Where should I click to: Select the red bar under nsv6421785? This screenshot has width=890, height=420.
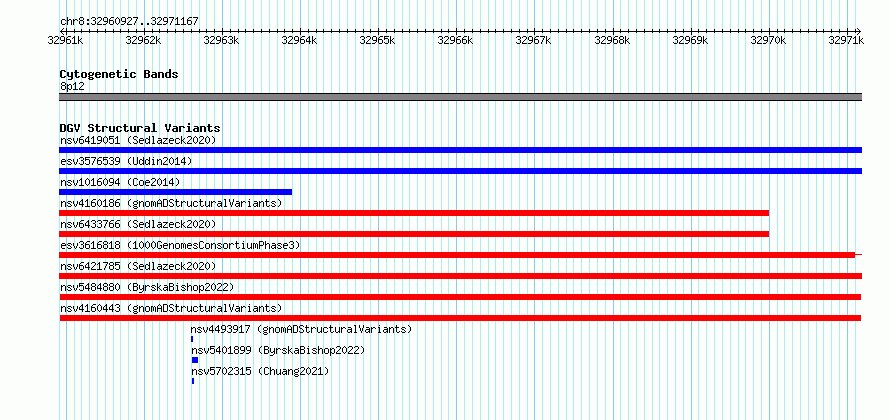460,276
